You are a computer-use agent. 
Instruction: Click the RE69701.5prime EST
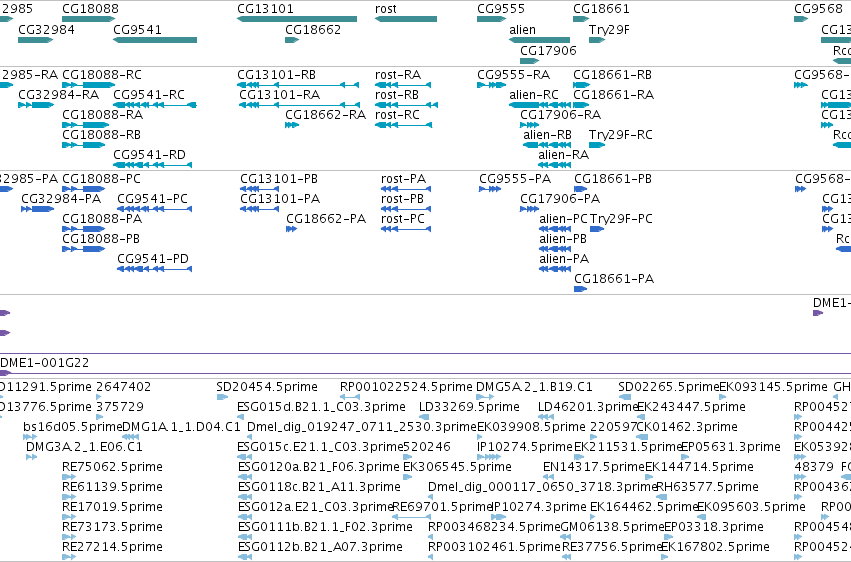[x=411, y=517]
